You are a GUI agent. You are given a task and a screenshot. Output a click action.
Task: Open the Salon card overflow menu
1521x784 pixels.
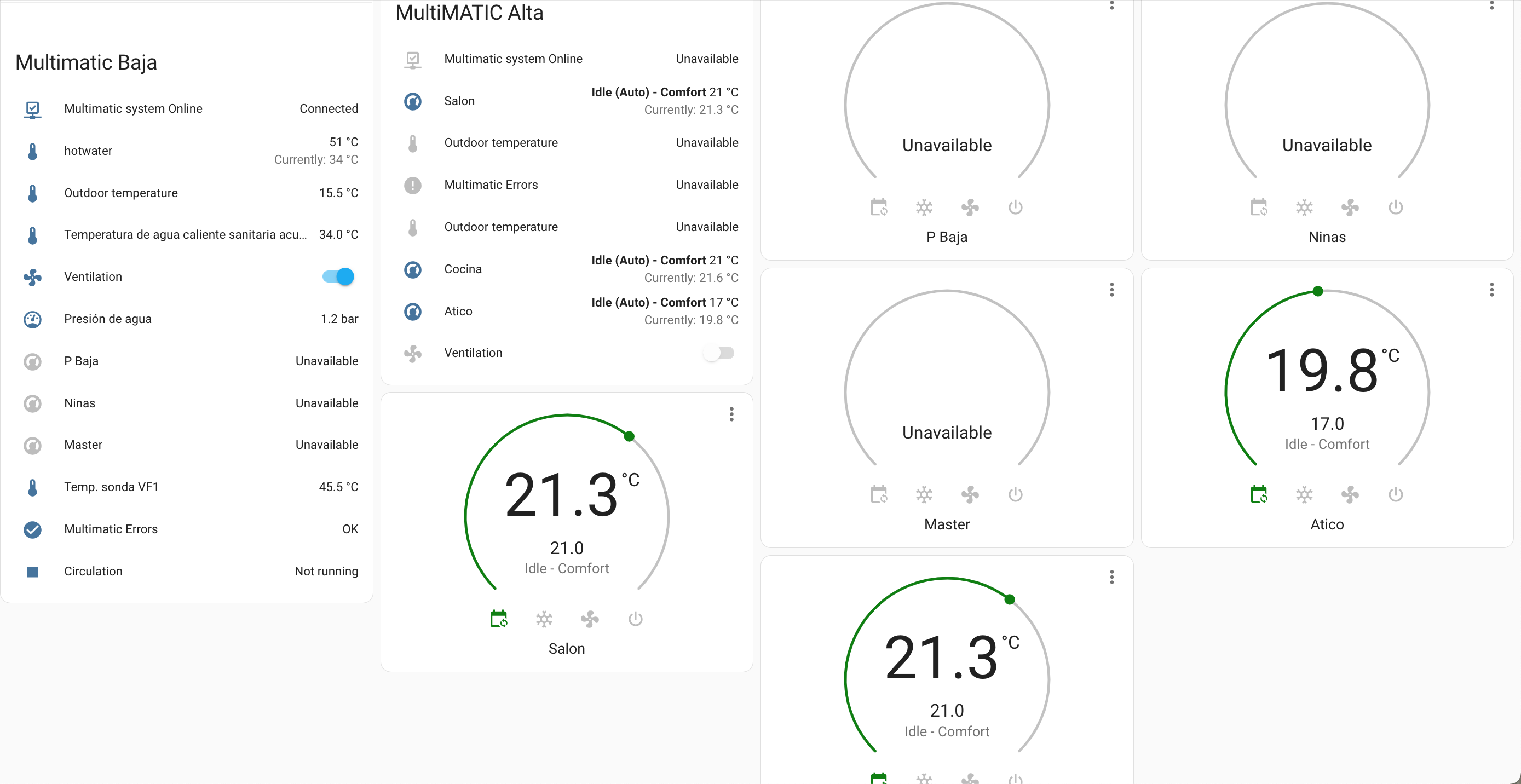coord(731,414)
